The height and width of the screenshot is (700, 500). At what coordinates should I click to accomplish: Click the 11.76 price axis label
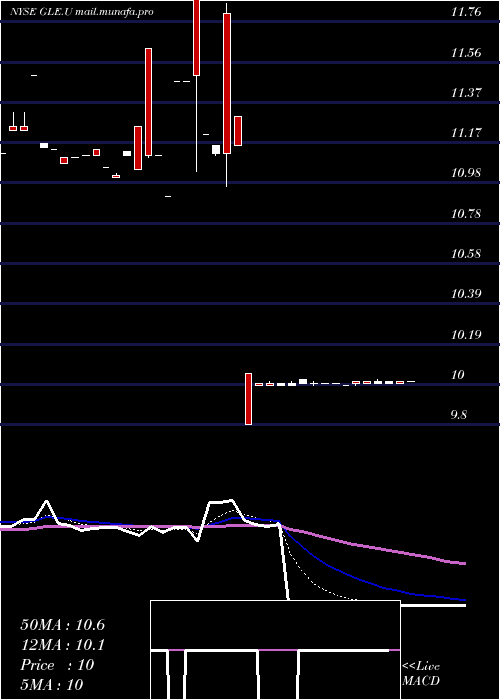click(466, 12)
